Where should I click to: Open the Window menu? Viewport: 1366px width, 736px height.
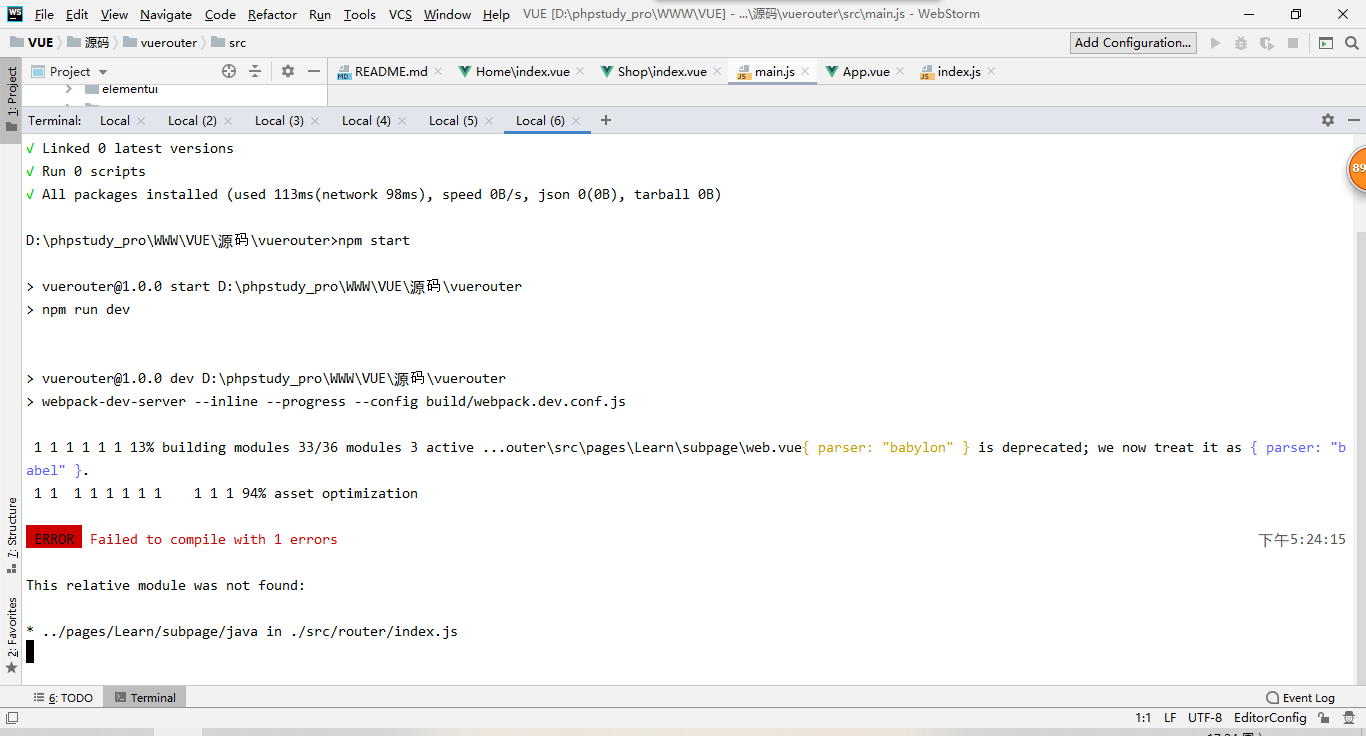click(447, 14)
